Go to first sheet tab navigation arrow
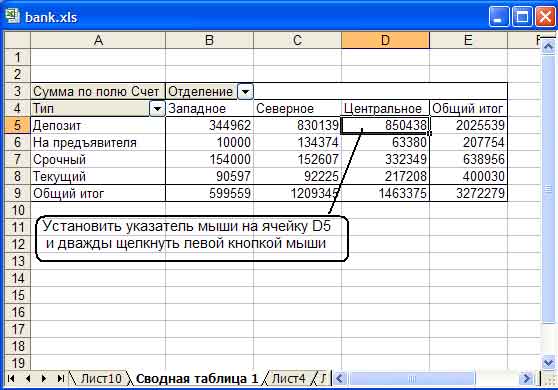The height and width of the screenshot is (390, 558). 11,378
